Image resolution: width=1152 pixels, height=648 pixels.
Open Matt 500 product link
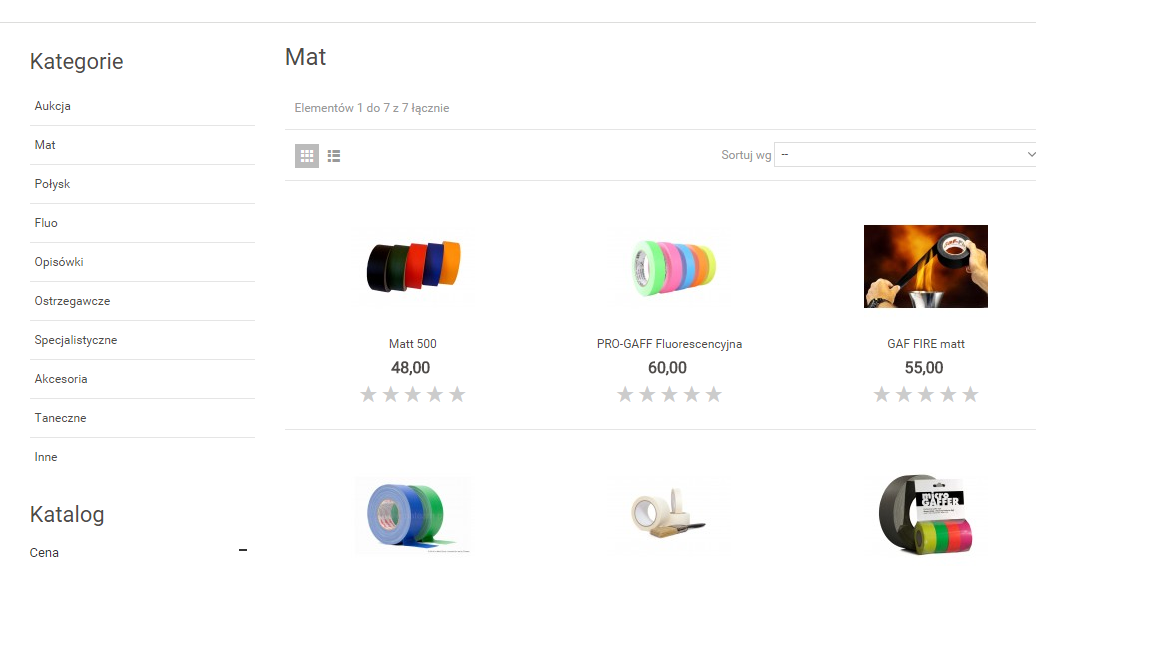tap(413, 344)
